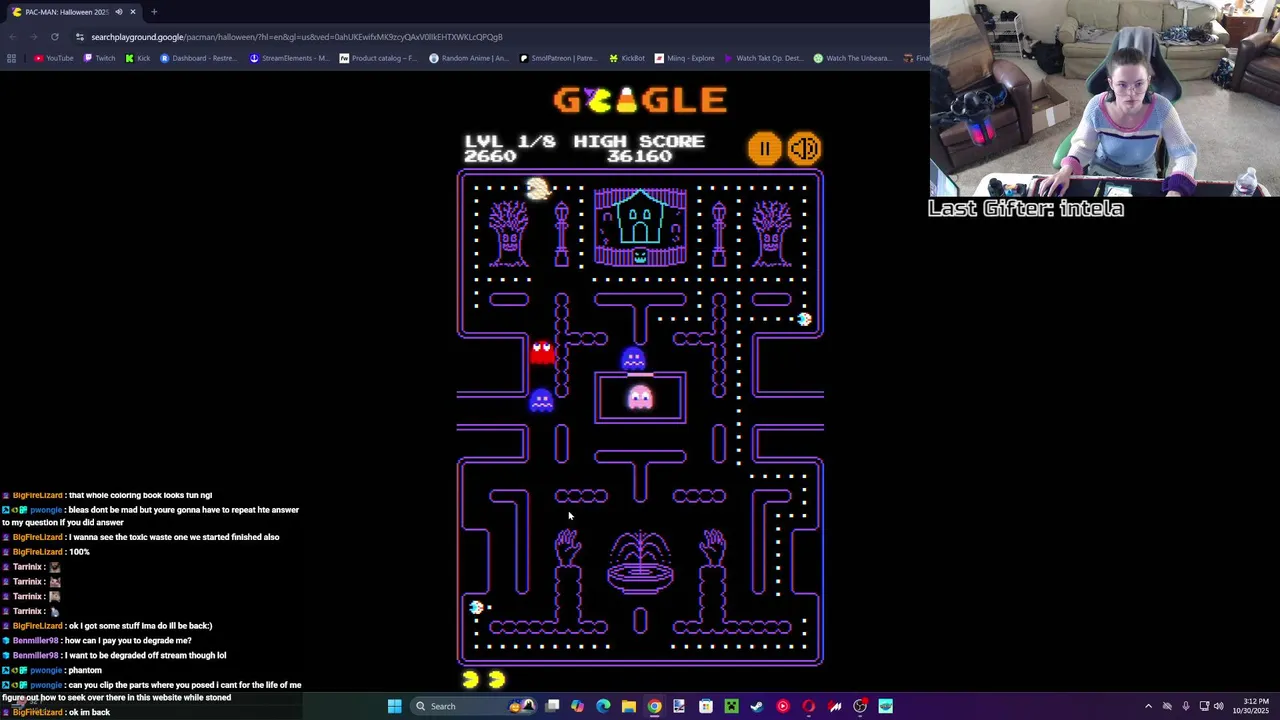Open the StreamElements bookmark

click(288, 58)
